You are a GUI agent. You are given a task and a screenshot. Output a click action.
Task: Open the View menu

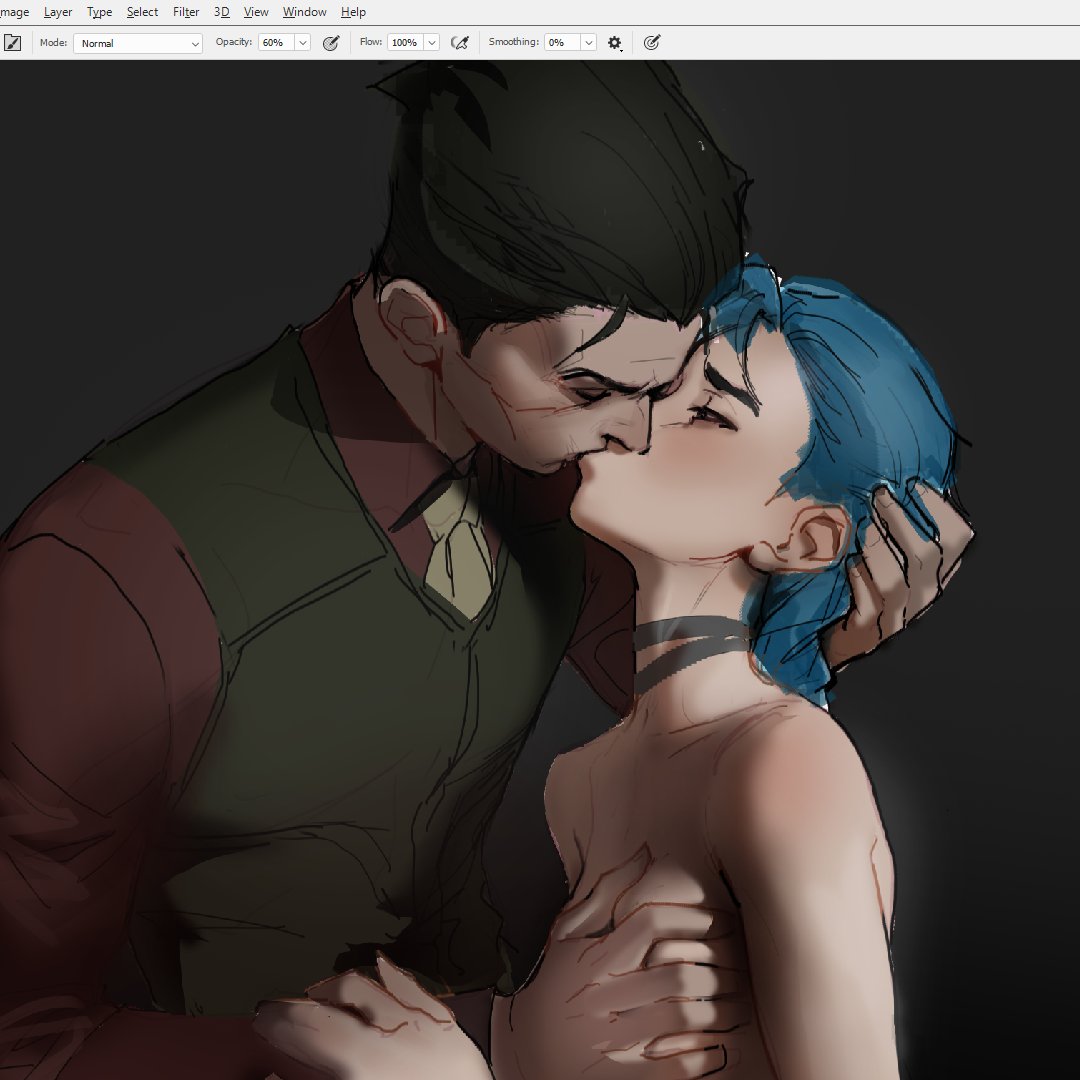(256, 12)
